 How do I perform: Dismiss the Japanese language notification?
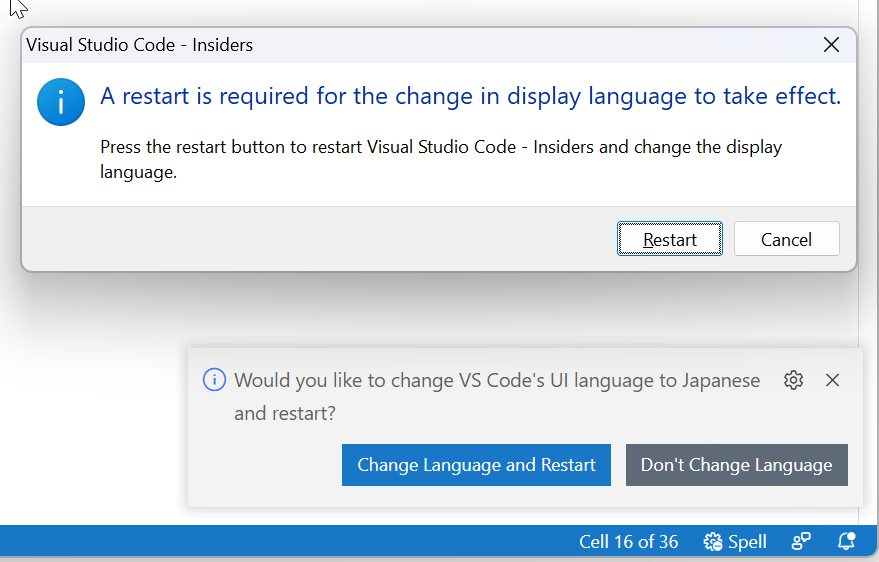[832, 380]
